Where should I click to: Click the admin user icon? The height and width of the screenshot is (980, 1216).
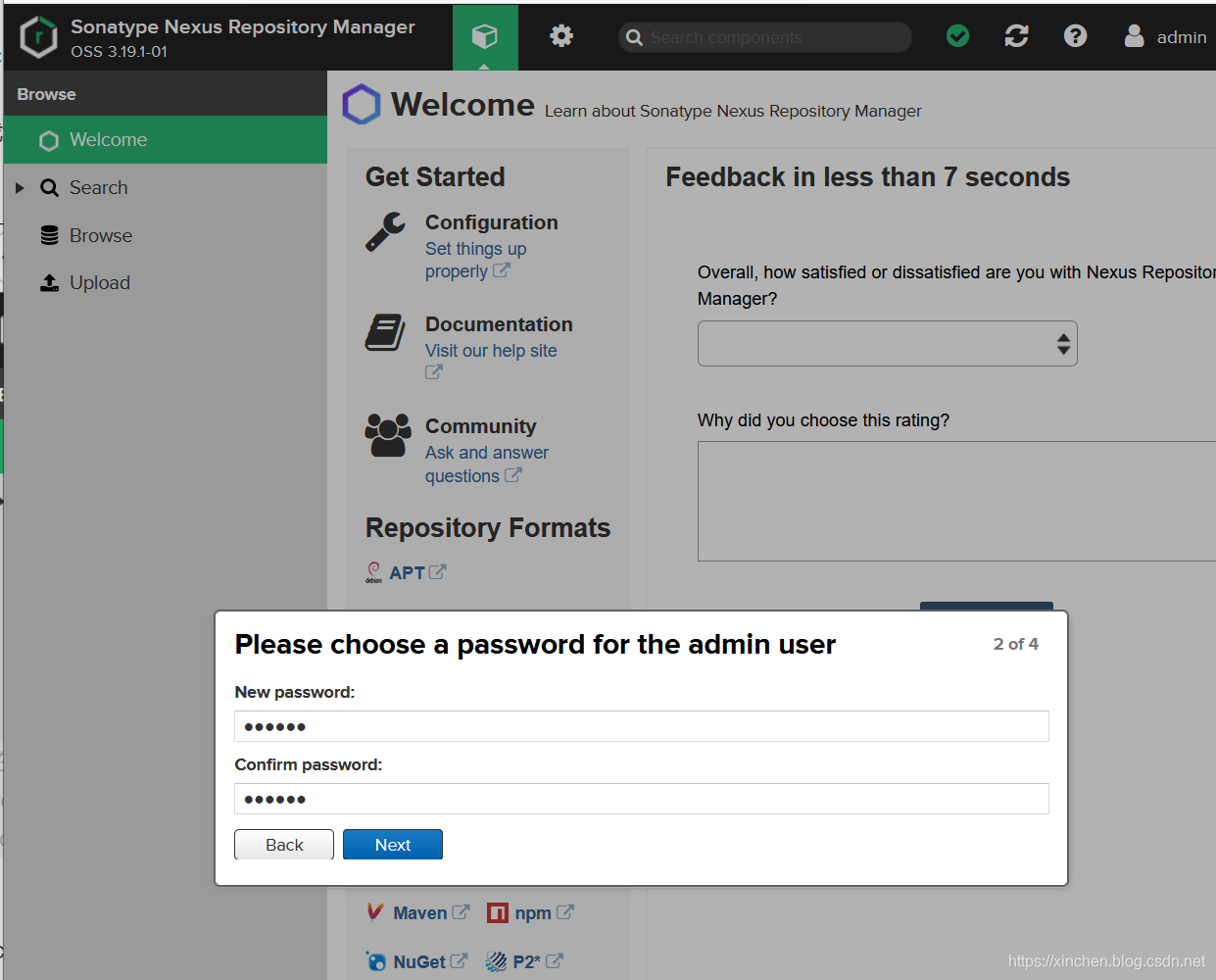point(1134,36)
